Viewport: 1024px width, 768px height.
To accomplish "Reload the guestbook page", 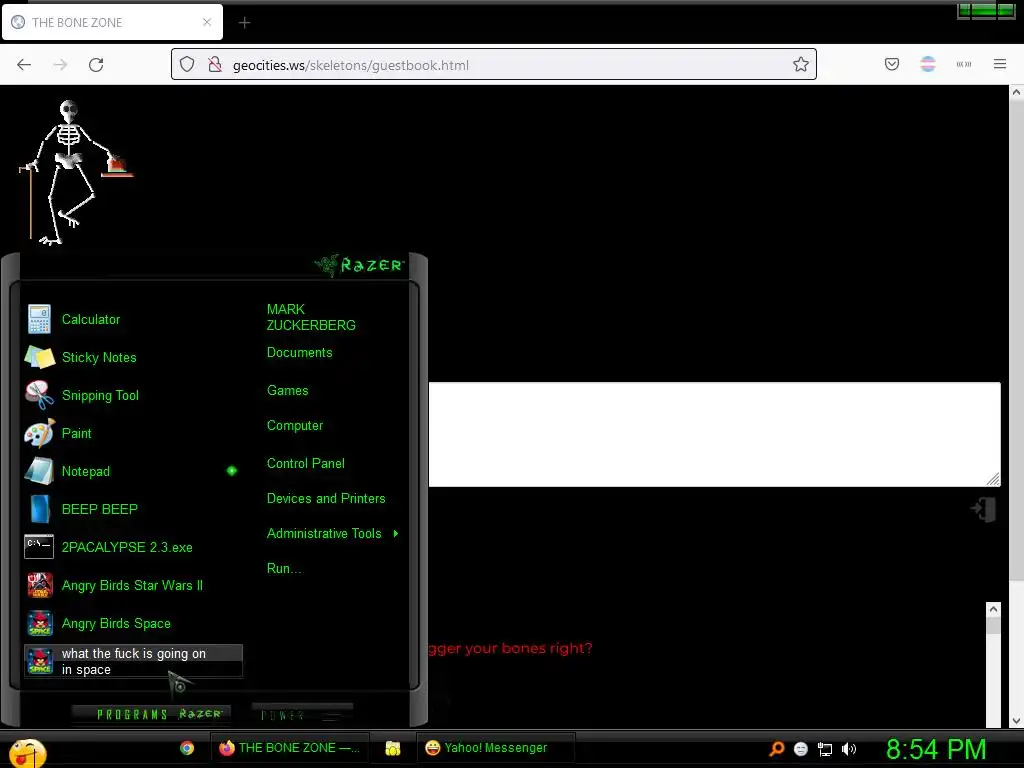I will [x=96, y=65].
